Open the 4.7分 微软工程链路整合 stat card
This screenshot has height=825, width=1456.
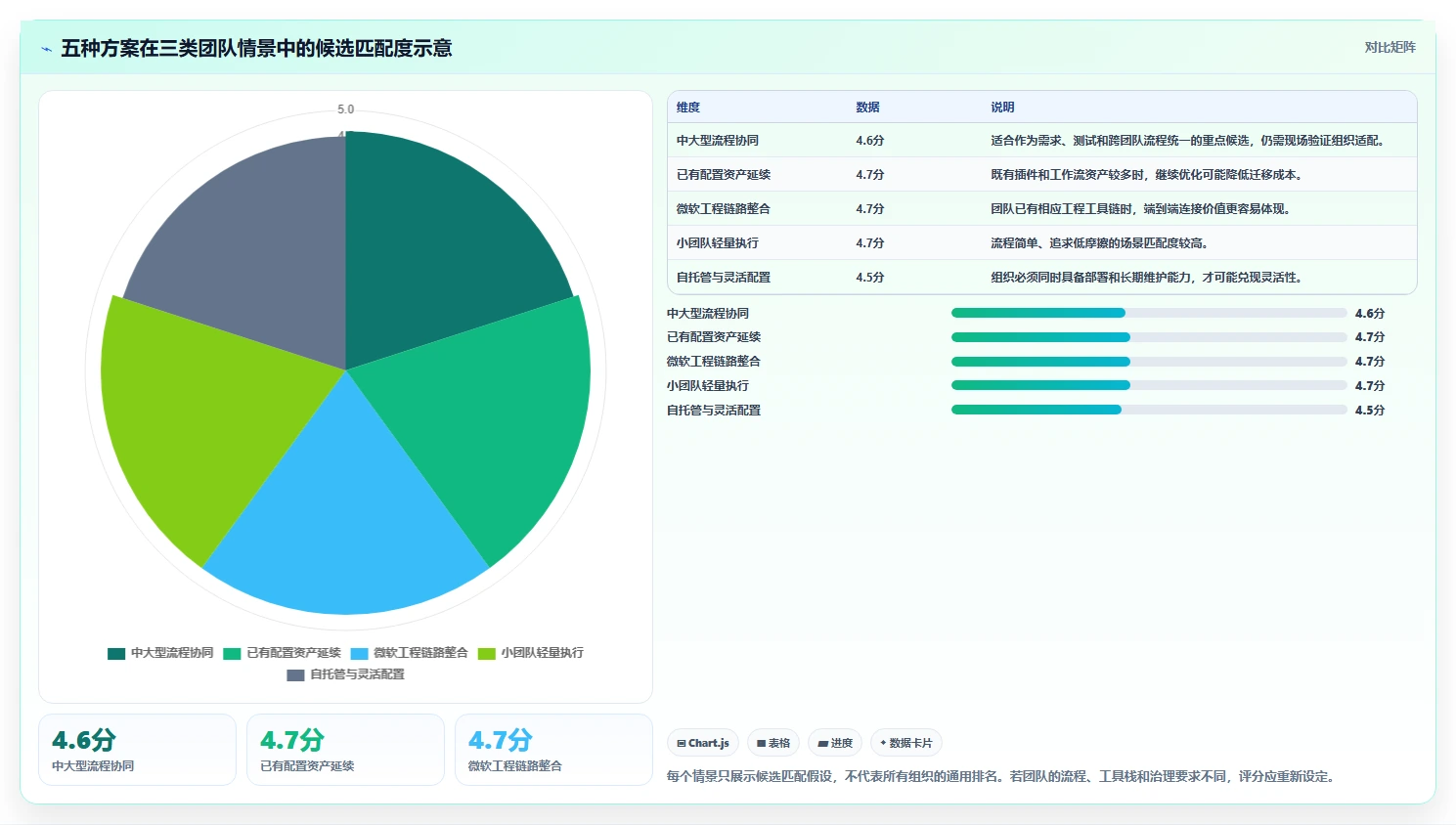(x=553, y=750)
